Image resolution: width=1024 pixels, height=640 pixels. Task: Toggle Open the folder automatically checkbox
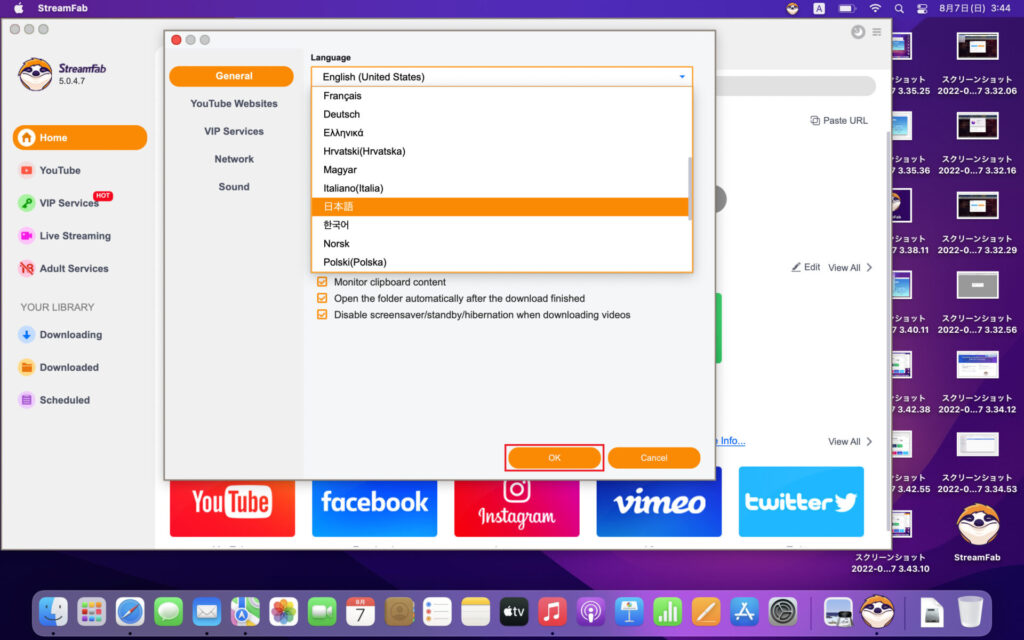pos(322,298)
